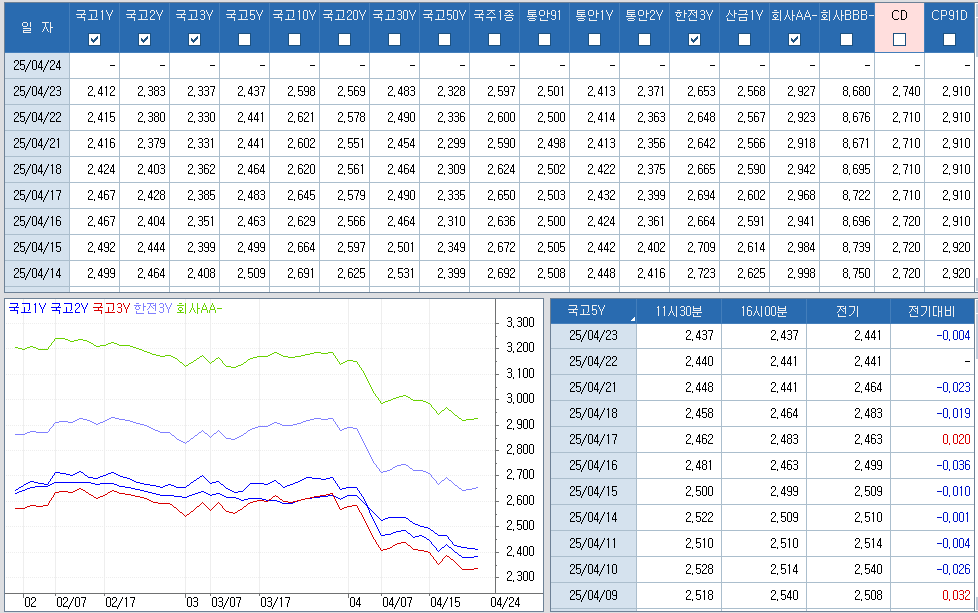The width and height of the screenshot is (978, 613).
Task: Enable the highlighted CD column checkbox
Action: [x=899, y=39]
